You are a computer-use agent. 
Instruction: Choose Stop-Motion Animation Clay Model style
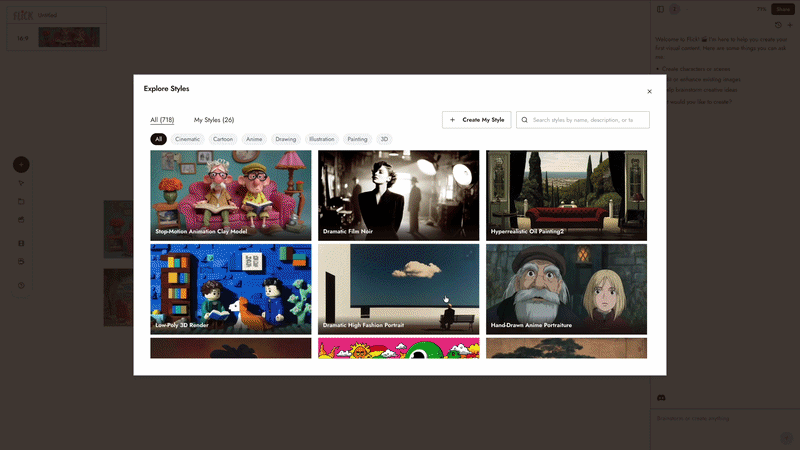231,195
